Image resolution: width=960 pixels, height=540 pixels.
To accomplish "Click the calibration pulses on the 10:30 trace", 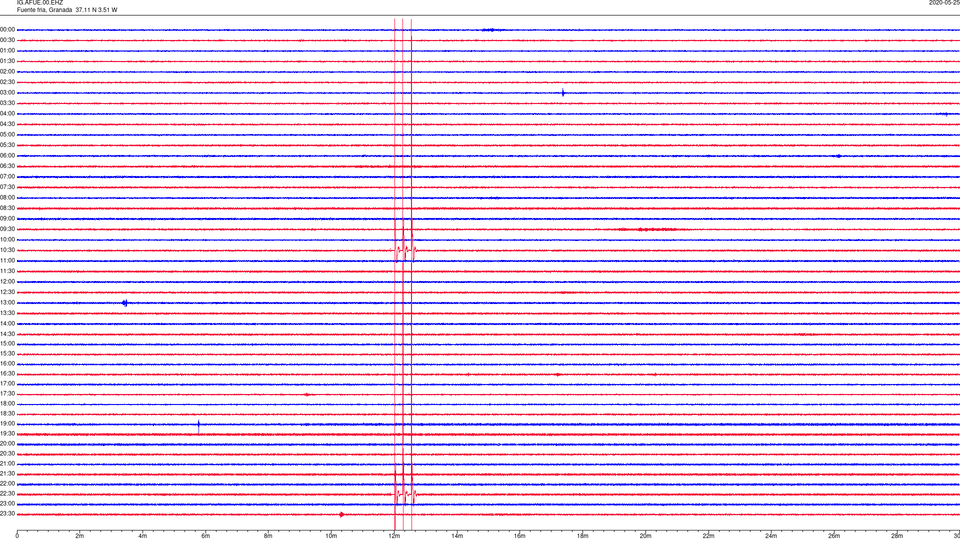I will 405,250.
